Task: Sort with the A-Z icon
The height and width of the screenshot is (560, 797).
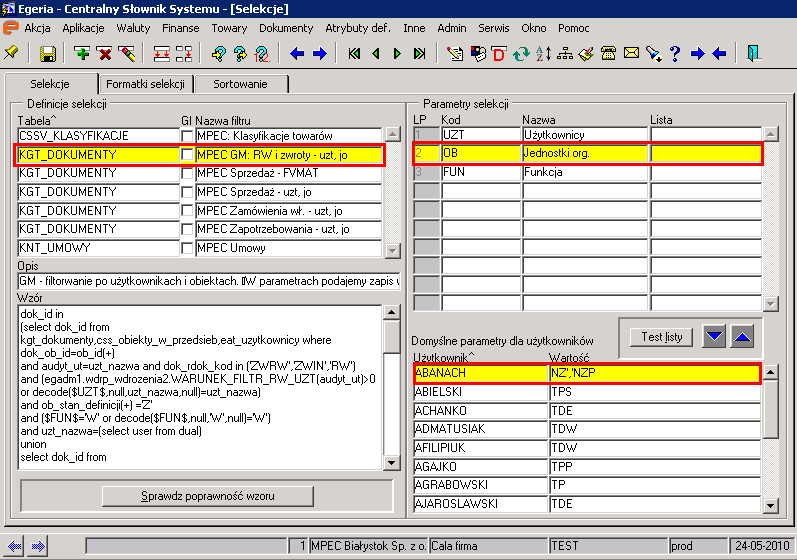Action: click(x=543, y=53)
